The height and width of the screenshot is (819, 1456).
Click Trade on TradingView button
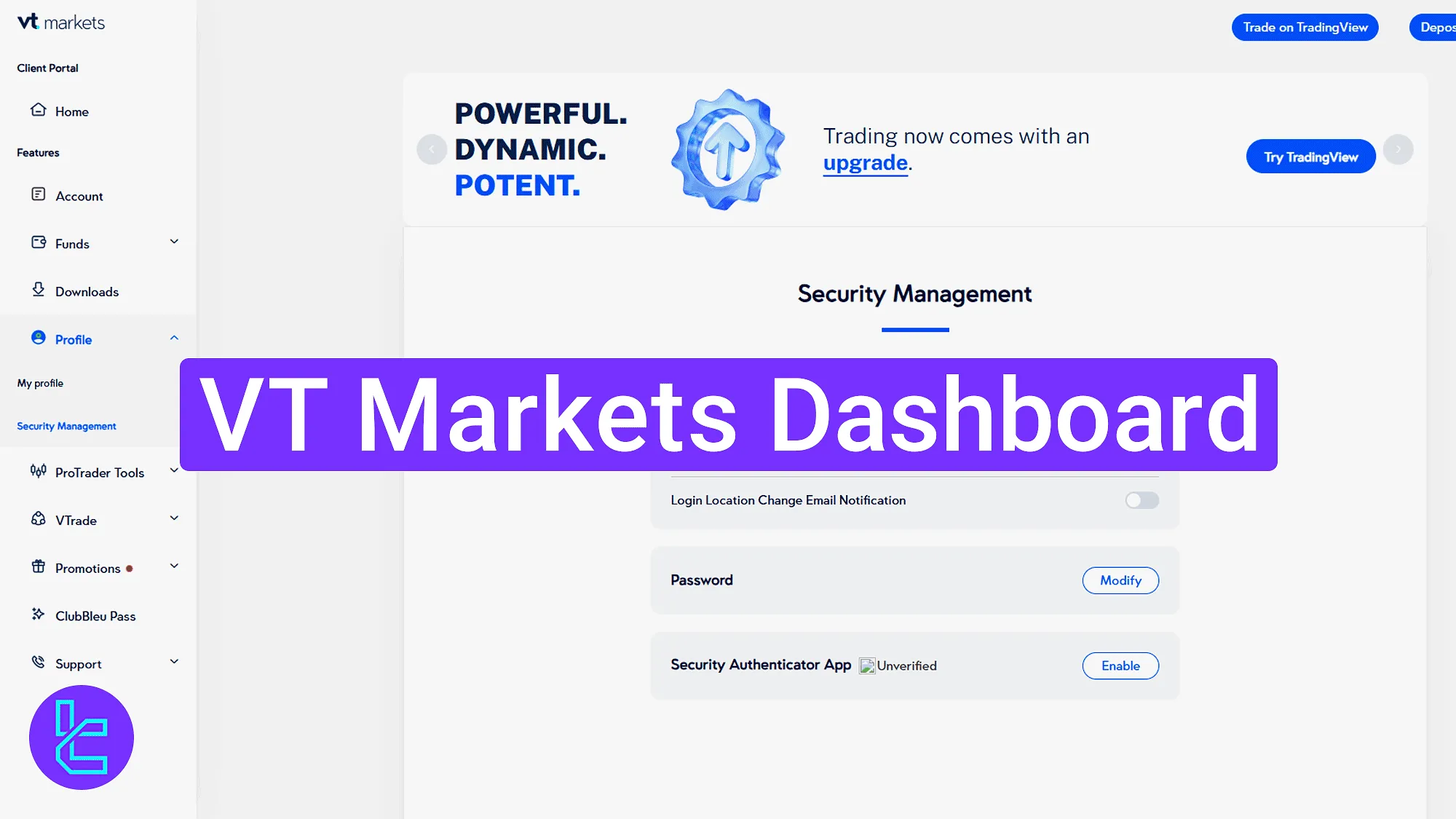coord(1305,27)
